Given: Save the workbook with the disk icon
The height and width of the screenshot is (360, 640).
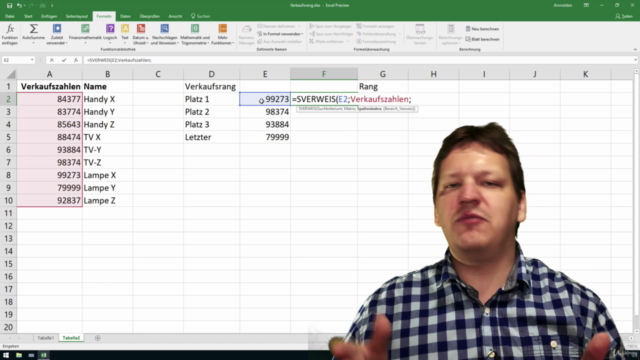Looking at the screenshot, I should [x=9, y=5].
